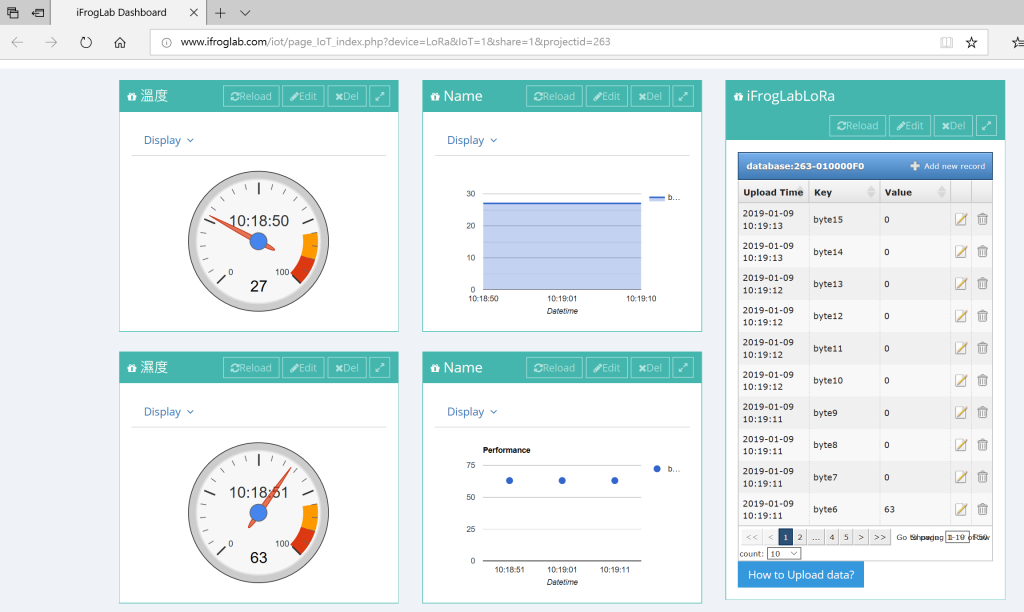Delete the iFrogLabLoRa panel
1024x612 pixels.
(953, 125)
